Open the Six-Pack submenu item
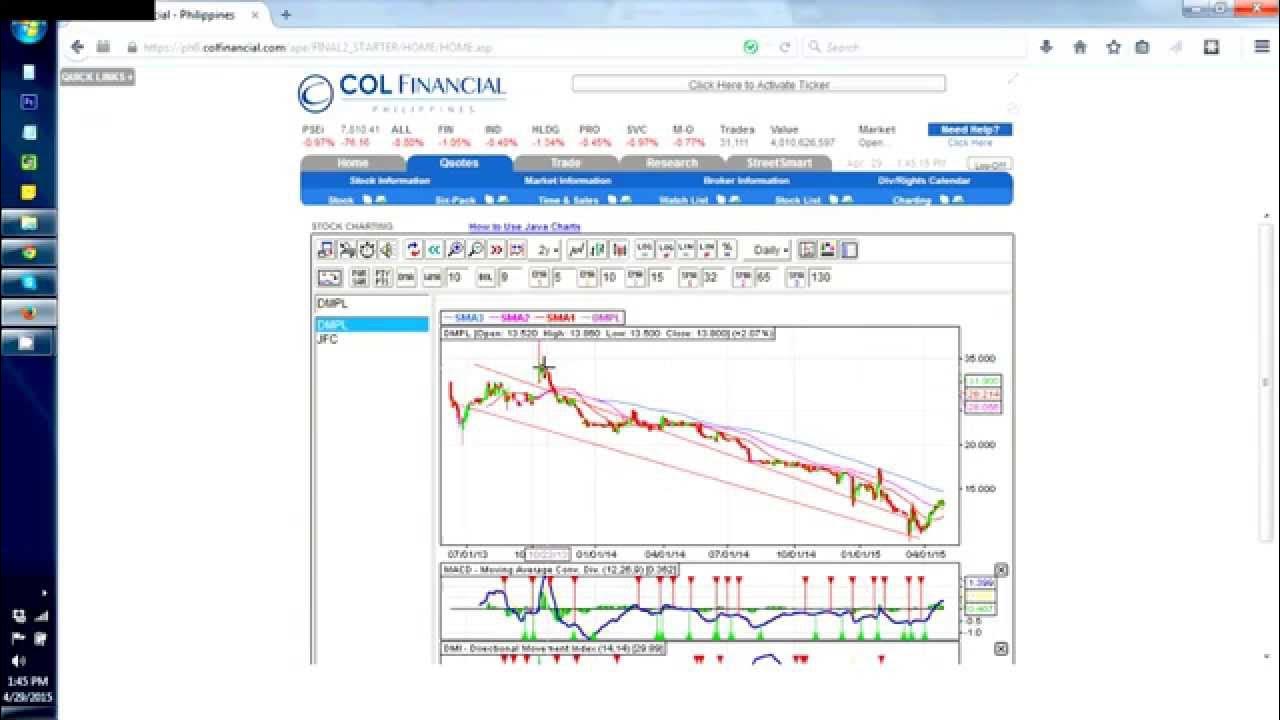 pos(456,200)
